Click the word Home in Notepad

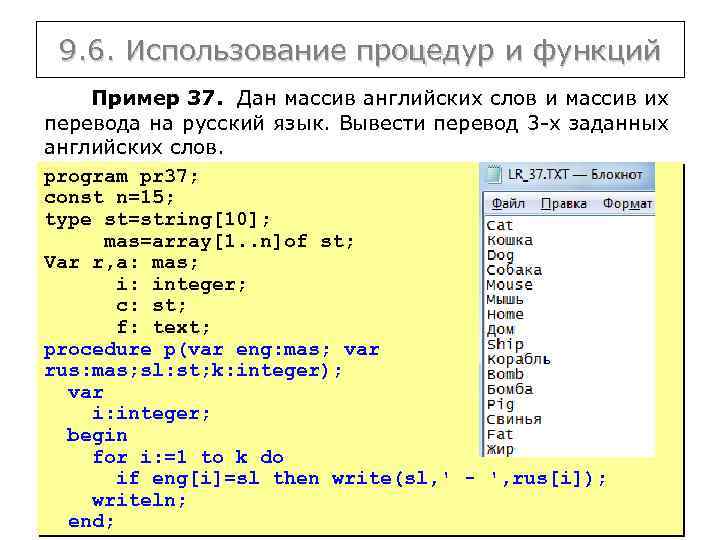click(505, 315)
